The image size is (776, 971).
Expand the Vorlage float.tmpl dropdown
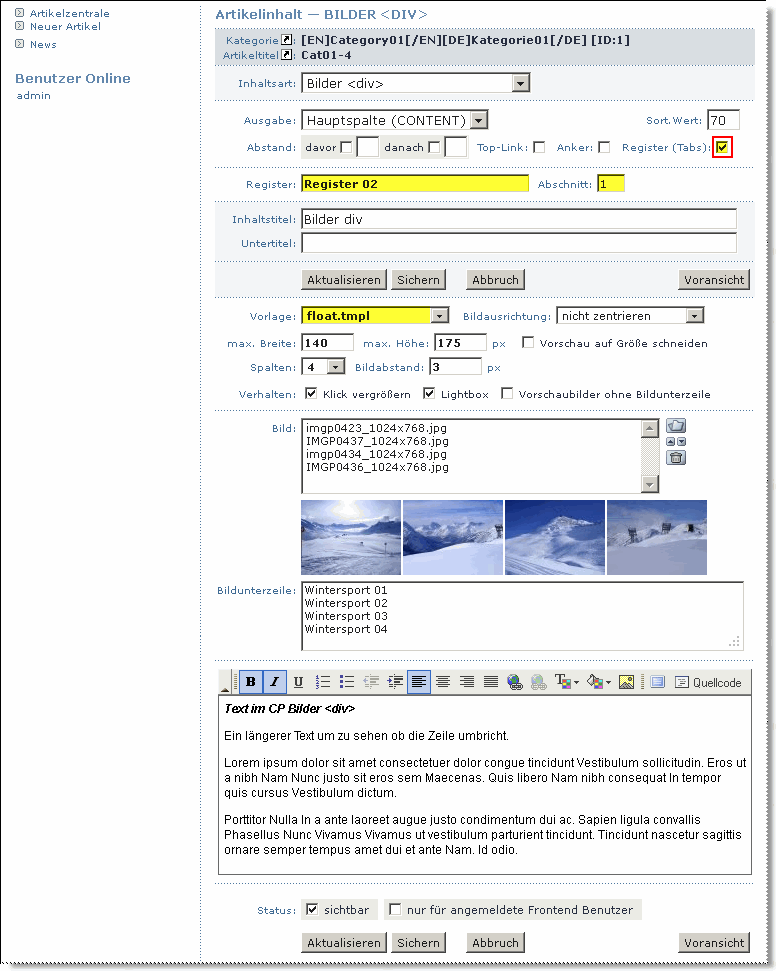[x=439, y=316]
